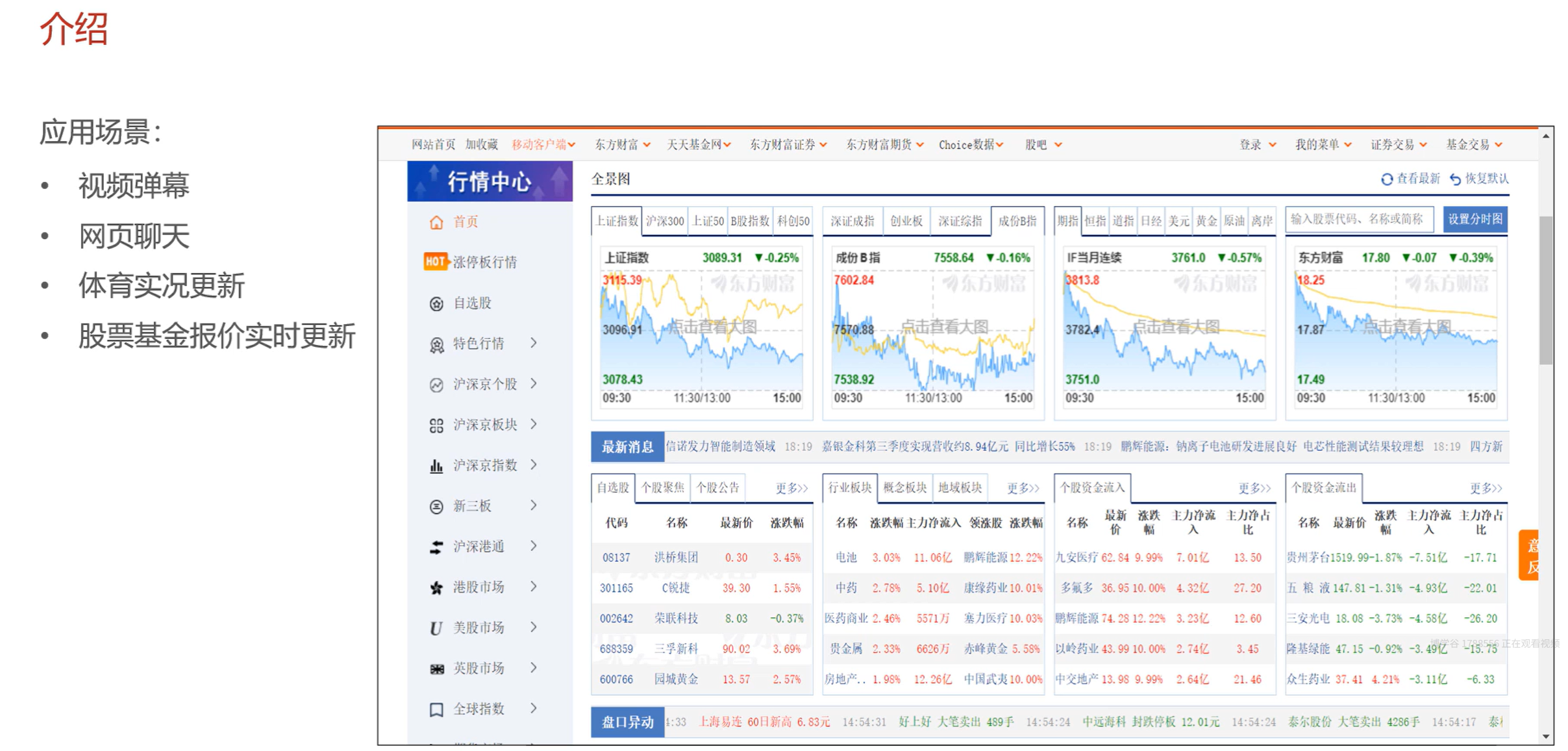Click the 港股市场 sidebar icon

point(436,588)
